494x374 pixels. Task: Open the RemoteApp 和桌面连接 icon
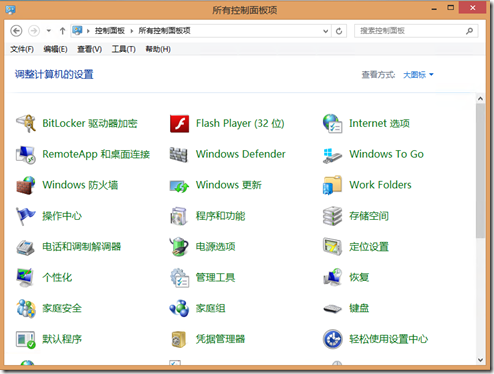26,155
